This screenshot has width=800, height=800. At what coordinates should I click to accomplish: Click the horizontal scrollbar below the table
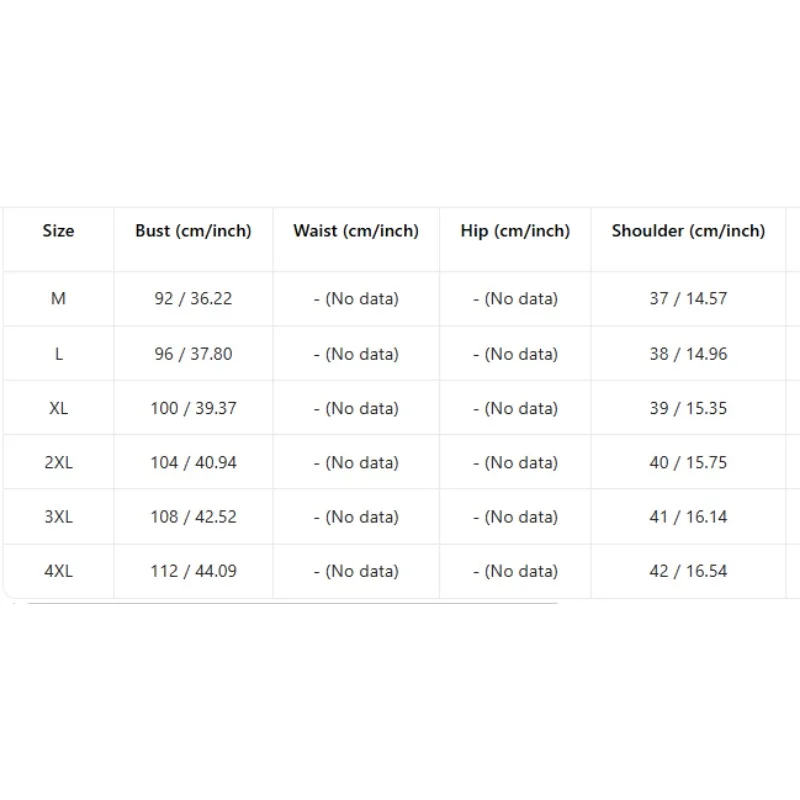tap(293, 603)
